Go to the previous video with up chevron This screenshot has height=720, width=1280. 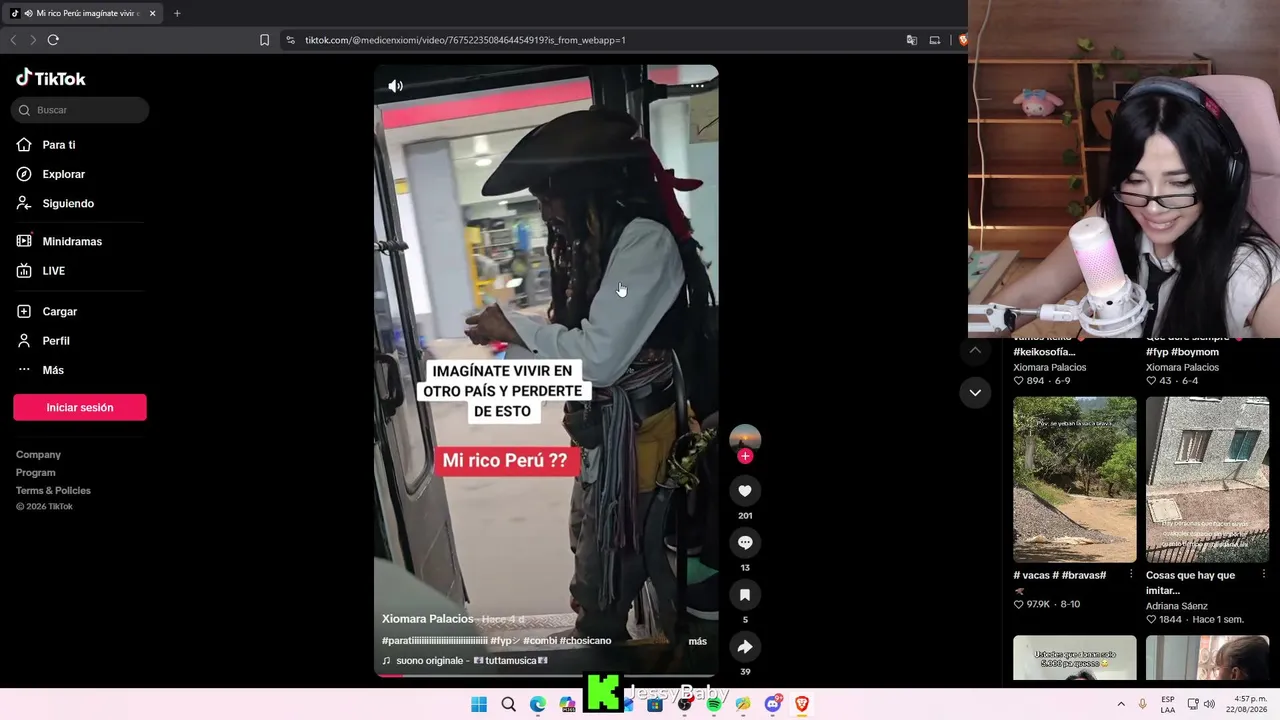(975, 350)
